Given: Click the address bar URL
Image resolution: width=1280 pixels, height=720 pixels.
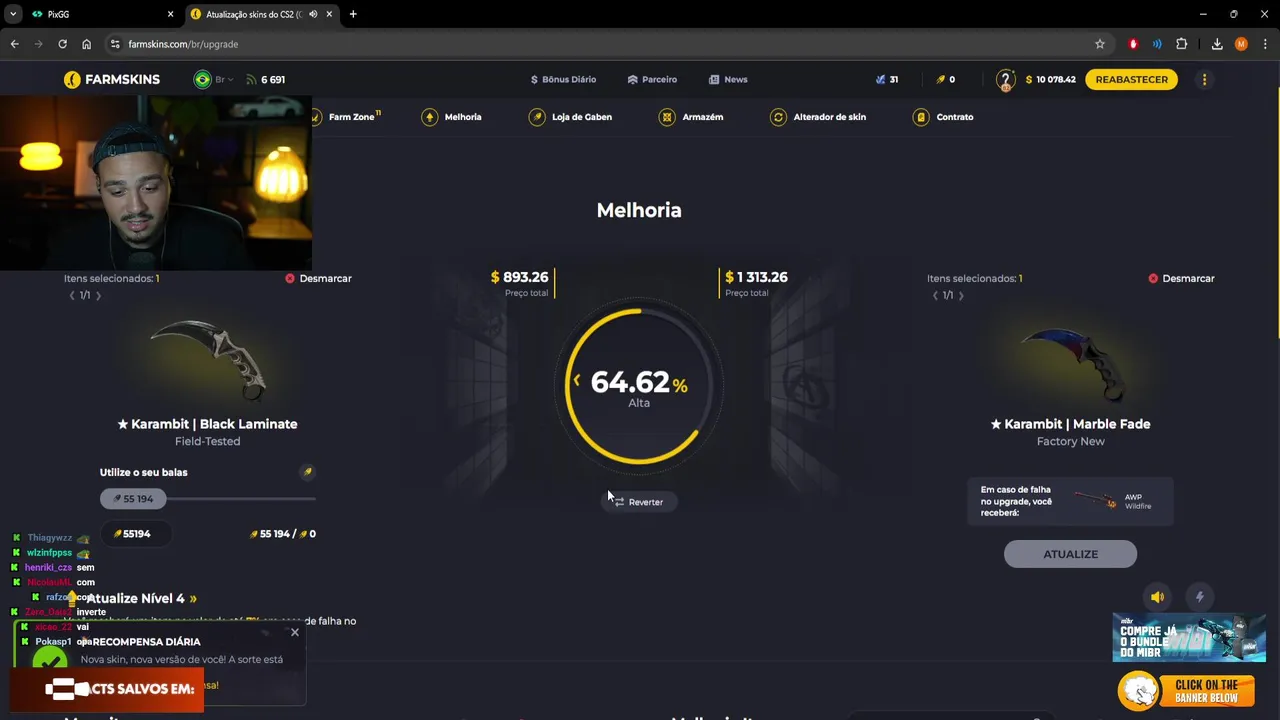Looking at the screenshot, I should click(183, 44).
